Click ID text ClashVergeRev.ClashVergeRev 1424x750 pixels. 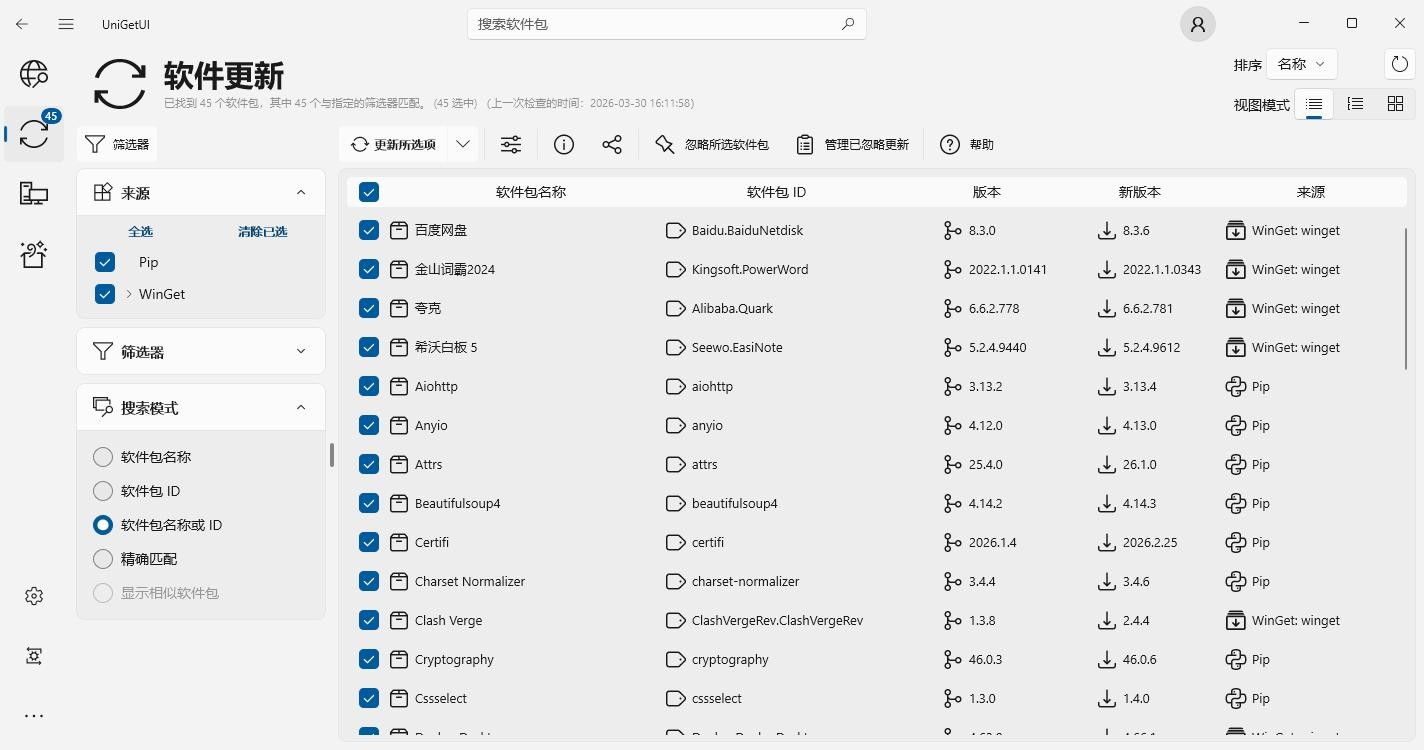777,621
